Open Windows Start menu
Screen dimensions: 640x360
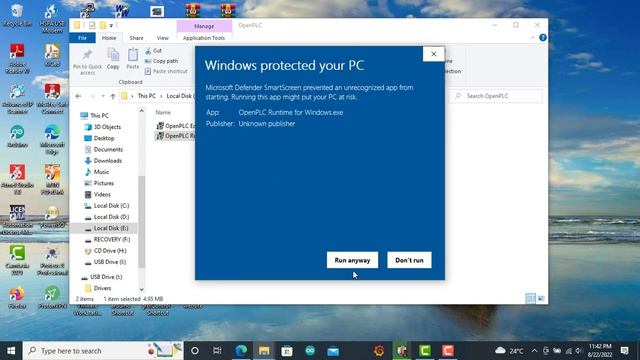coord(11,351)
